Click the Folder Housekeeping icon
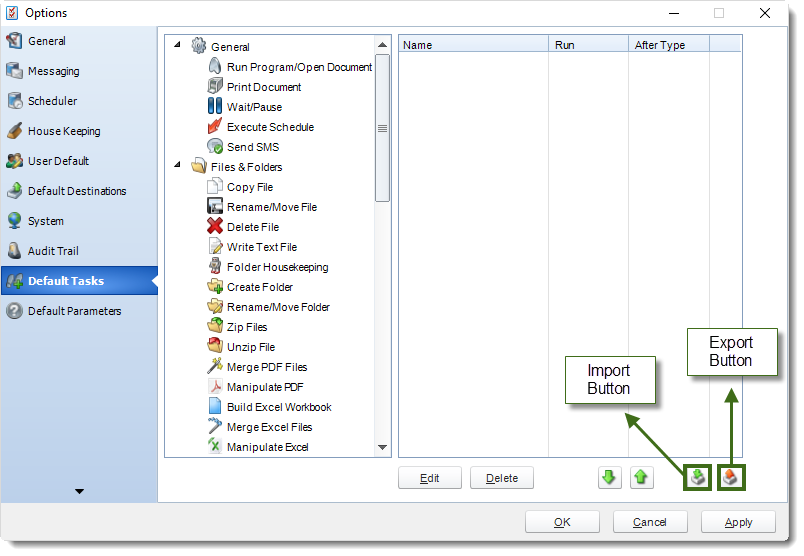Viewport: 804px width, 556px height. (215, 266)
